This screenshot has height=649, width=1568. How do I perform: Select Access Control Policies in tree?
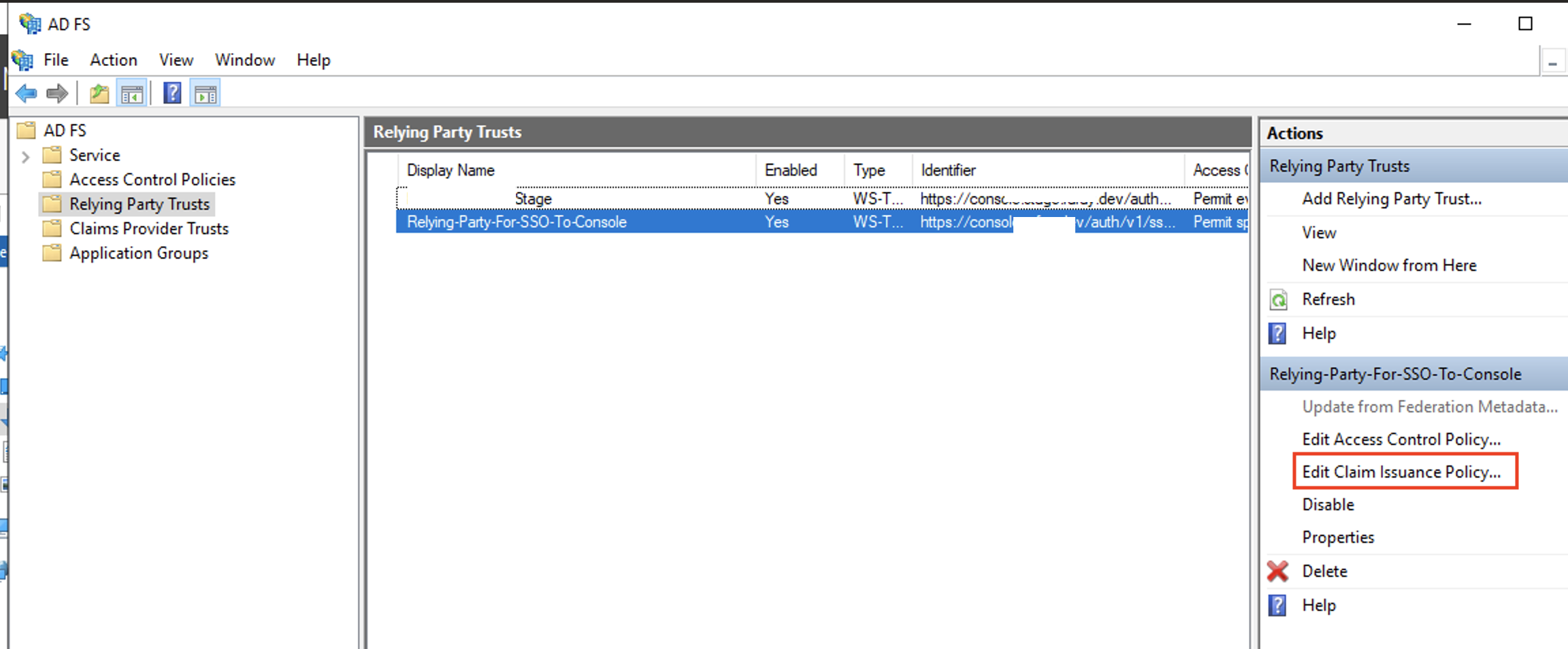[x=152, y=180]
